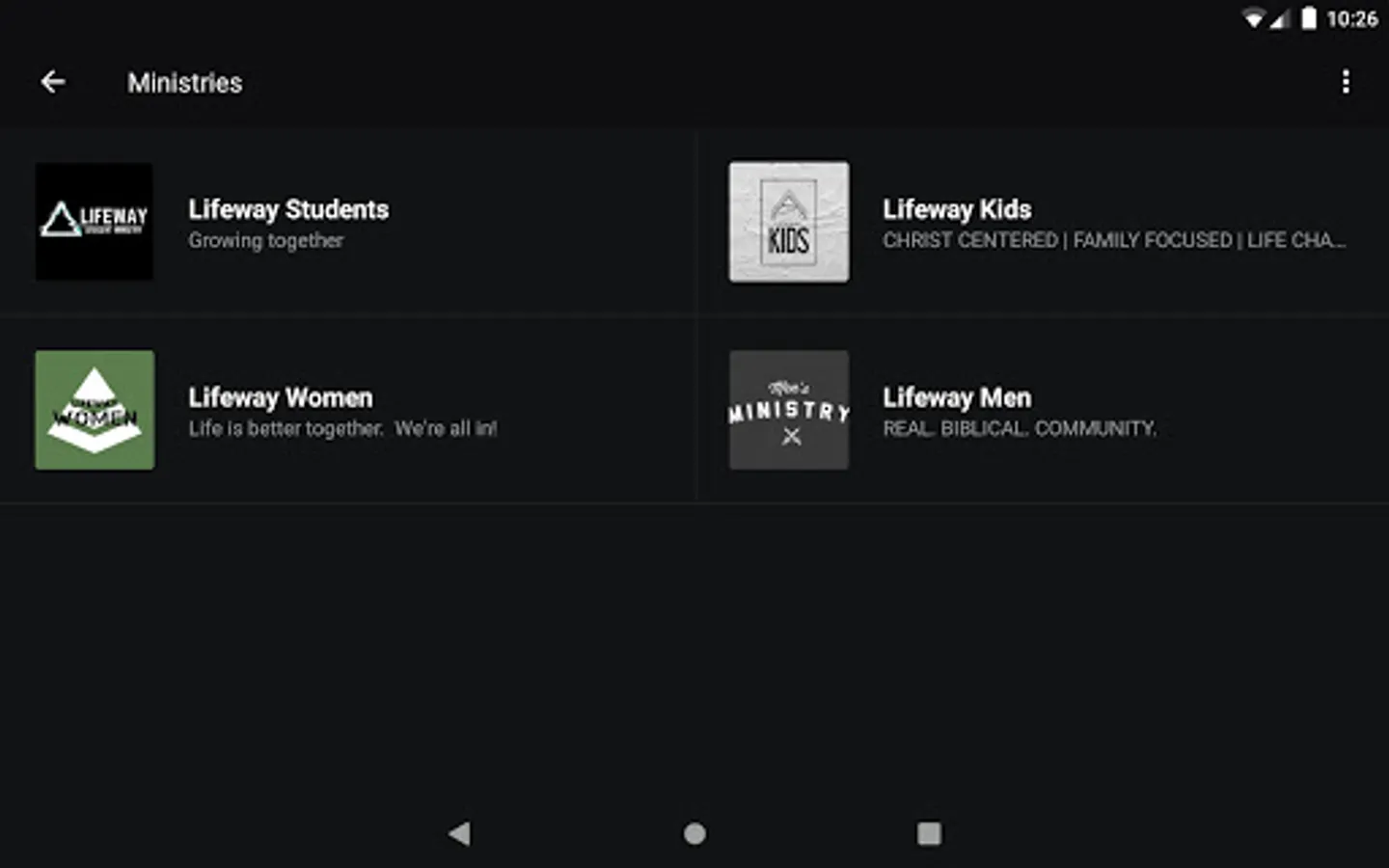
Task: Tap the Android home circle button
Action: pos(694,833)
